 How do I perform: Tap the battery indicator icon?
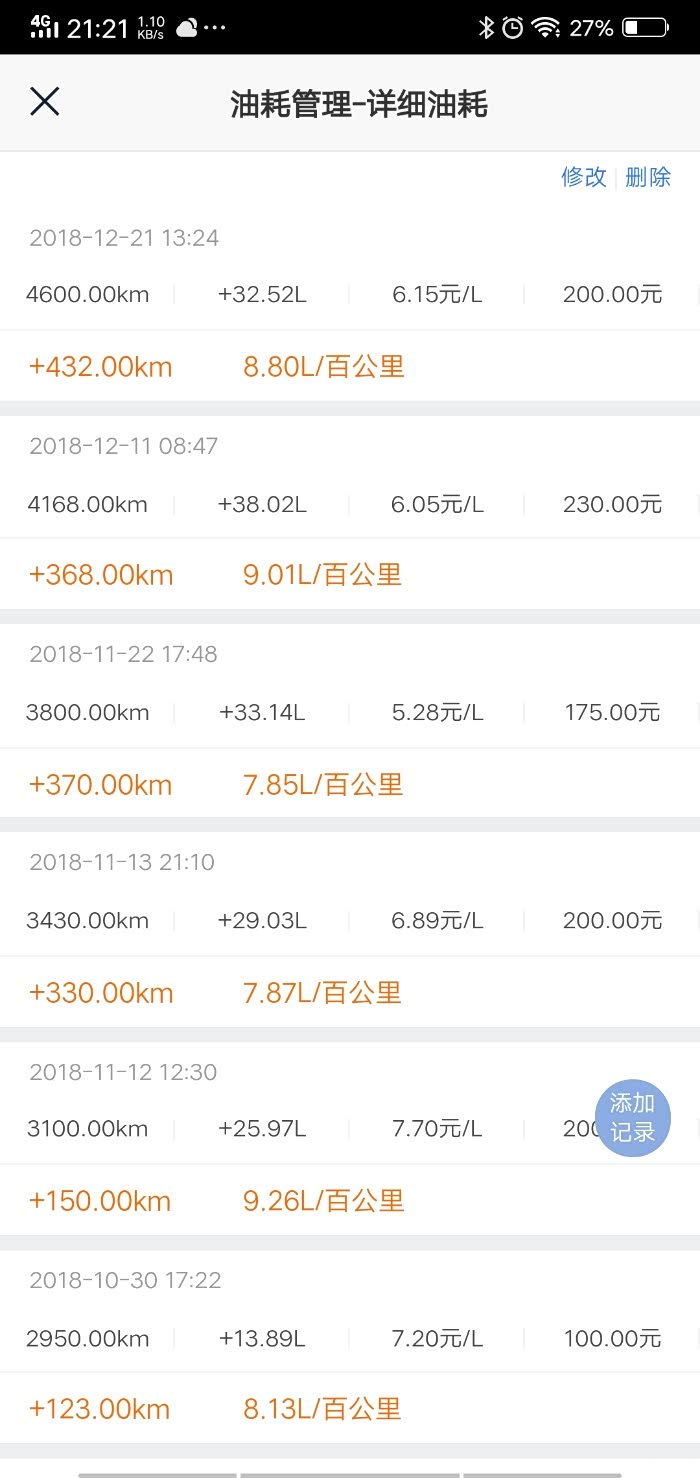point(645,27)
